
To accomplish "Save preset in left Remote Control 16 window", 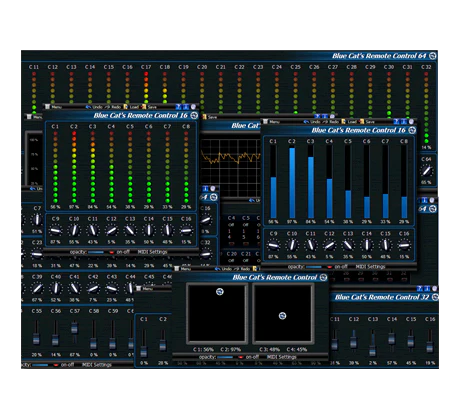I will (149, 107).
